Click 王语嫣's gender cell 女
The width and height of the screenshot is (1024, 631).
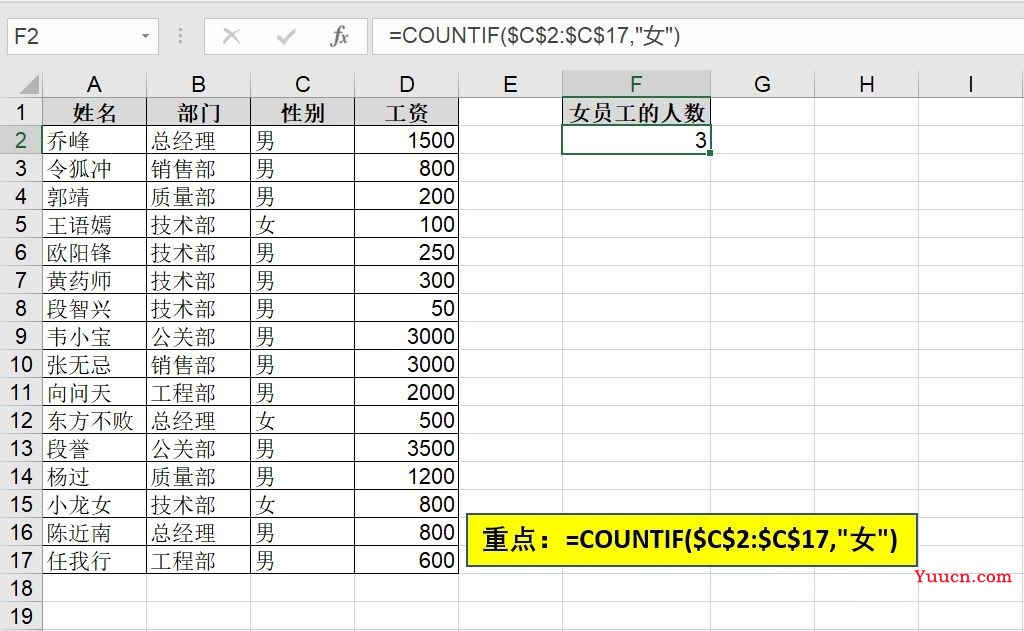[x=302, y=225]
